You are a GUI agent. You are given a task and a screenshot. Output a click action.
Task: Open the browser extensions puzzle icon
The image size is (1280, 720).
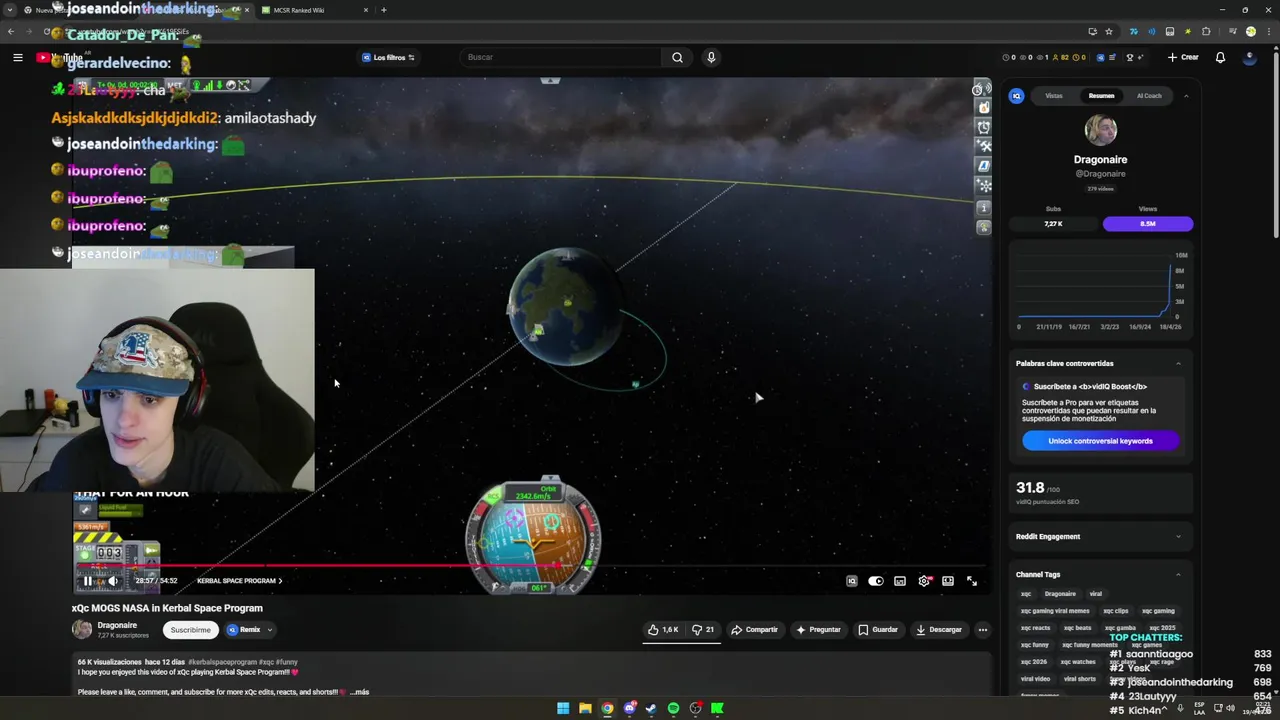(x=1207, y=32)
